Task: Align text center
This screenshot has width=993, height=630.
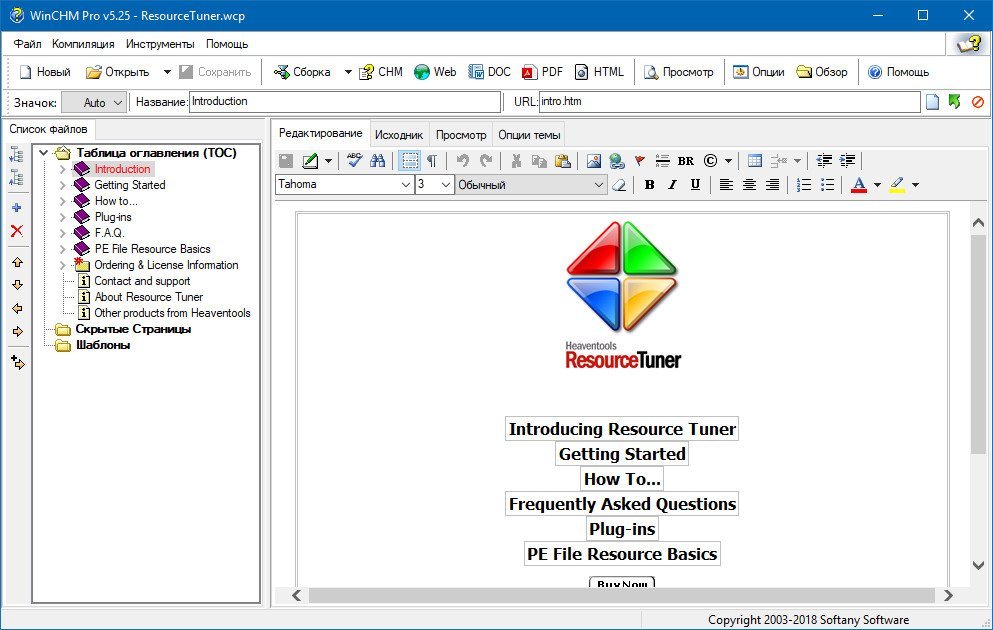Action: point(749,185)
